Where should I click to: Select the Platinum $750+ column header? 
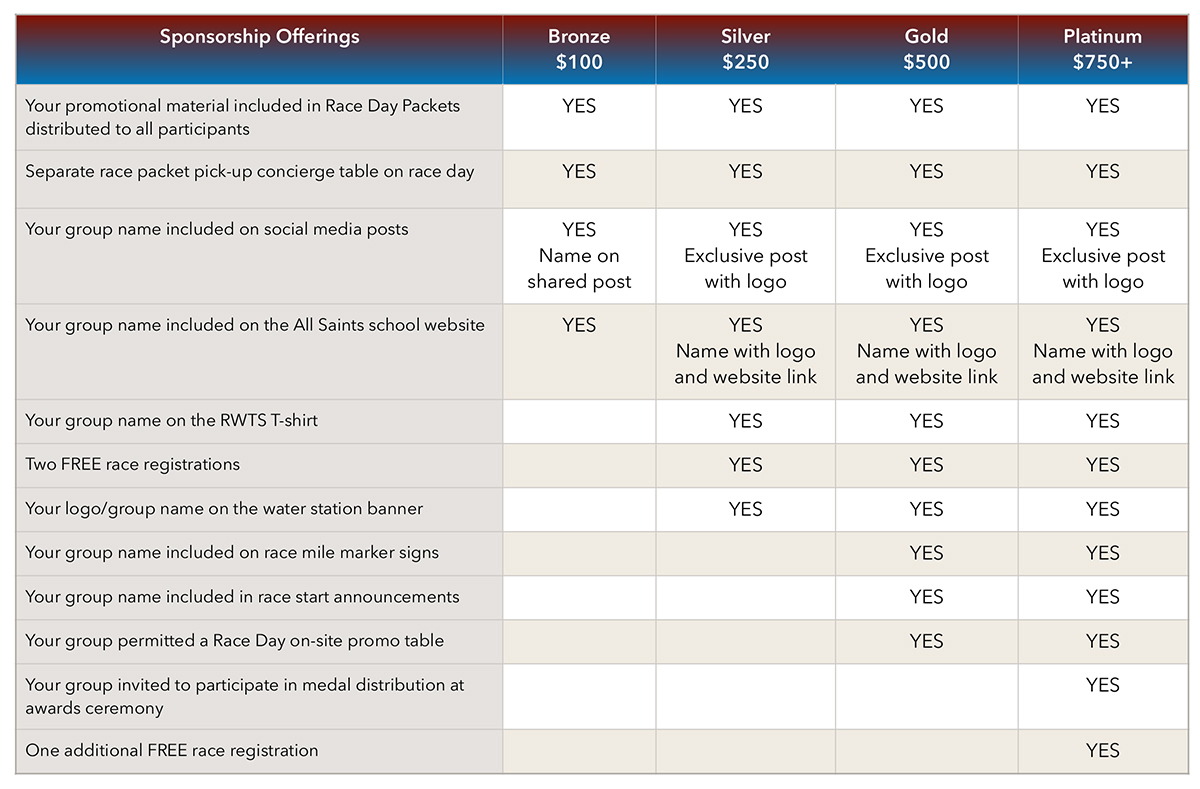[x=1102, y=49]
